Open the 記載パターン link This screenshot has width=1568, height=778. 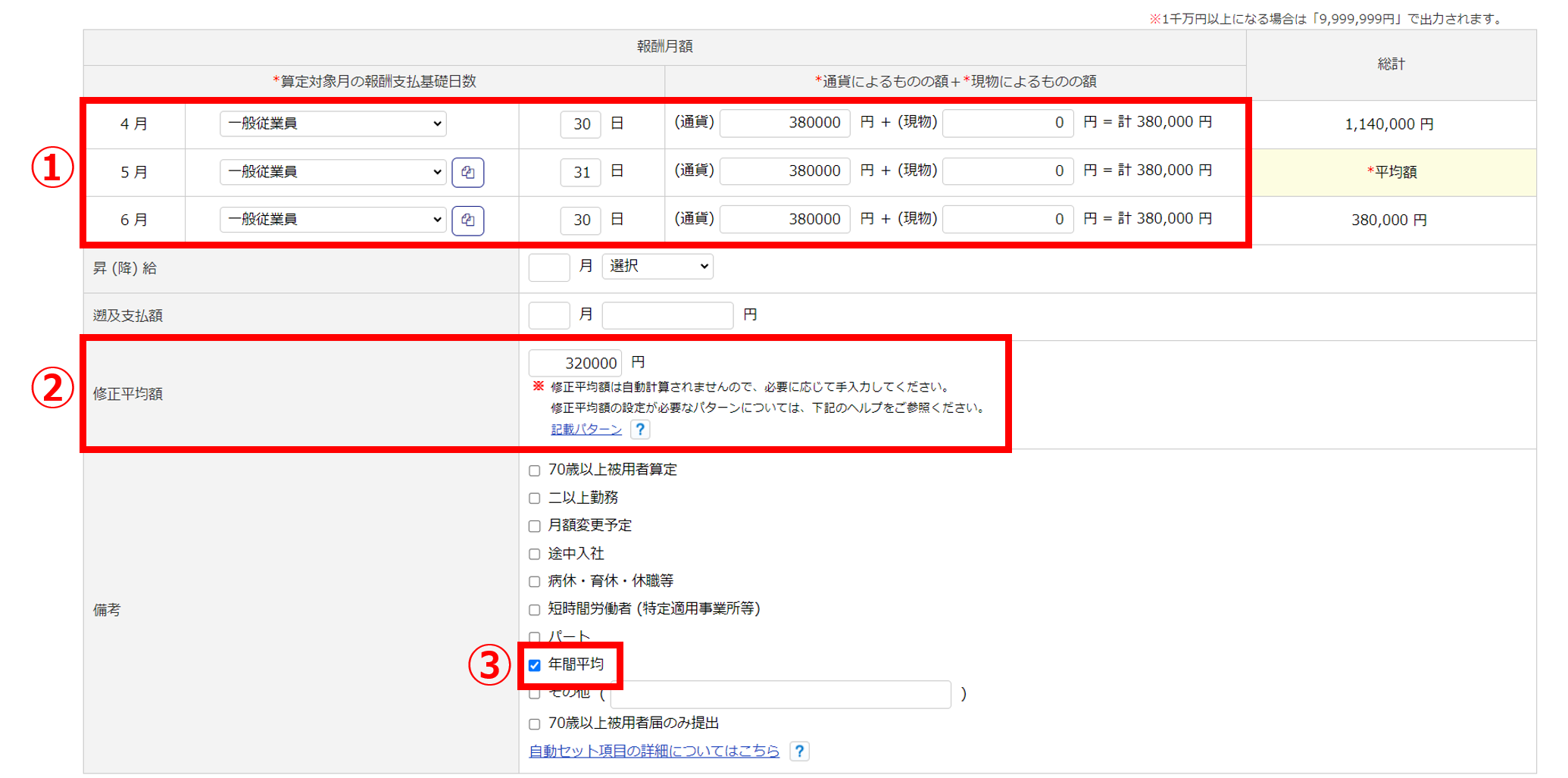[x=586, y=430]
